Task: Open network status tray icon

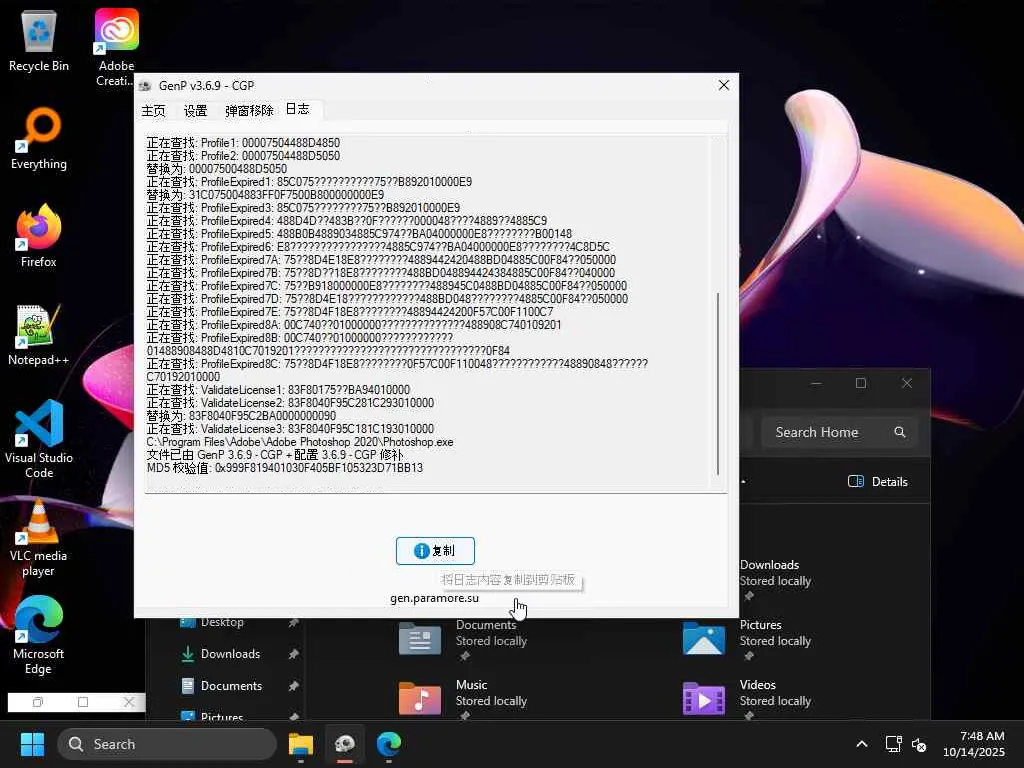Action: [x=893, y=744]
